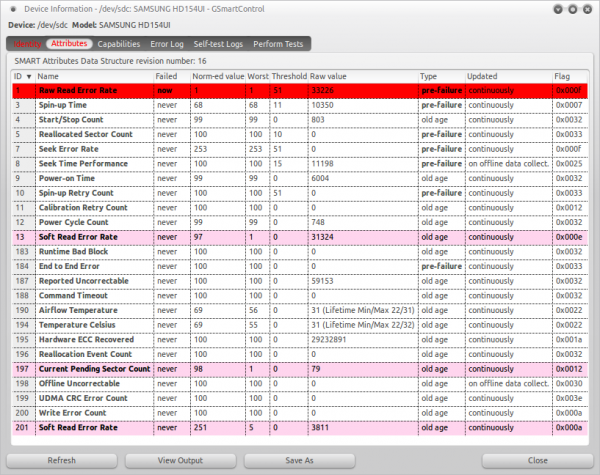Sort by the Raw value column header
This screenshot has width=600, height=475.
[x=363, y=76]
